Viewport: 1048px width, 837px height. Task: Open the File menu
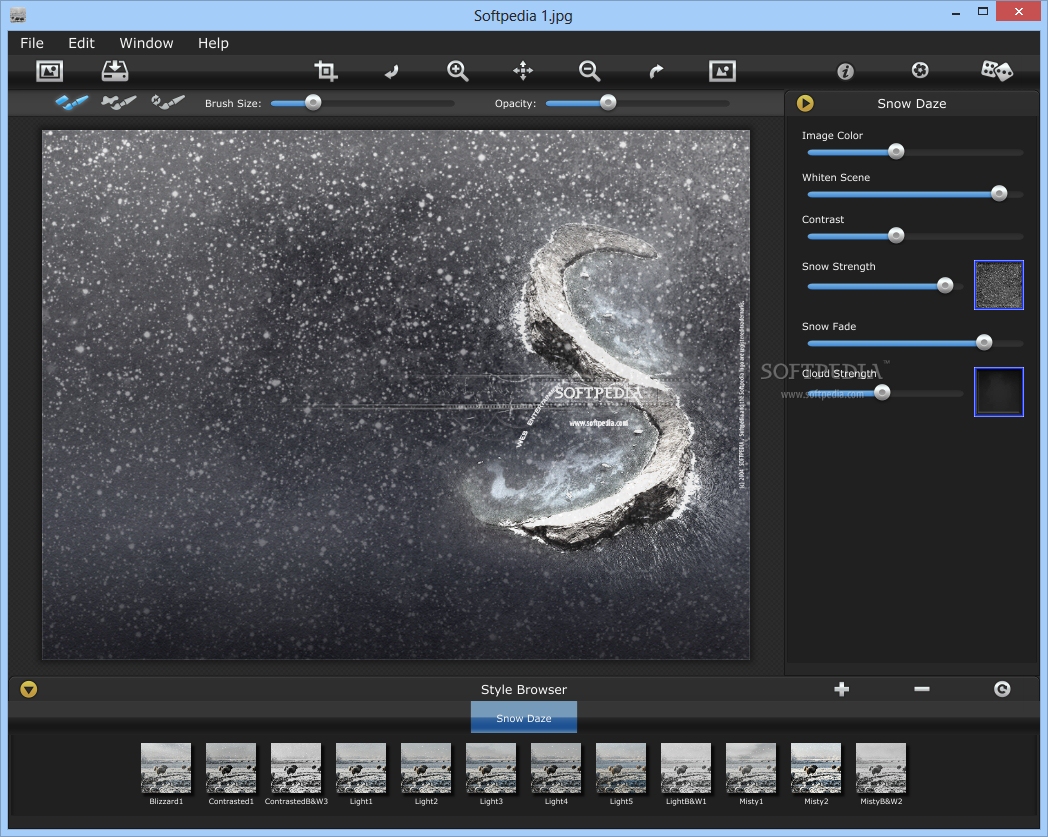(x=32, y=43)
